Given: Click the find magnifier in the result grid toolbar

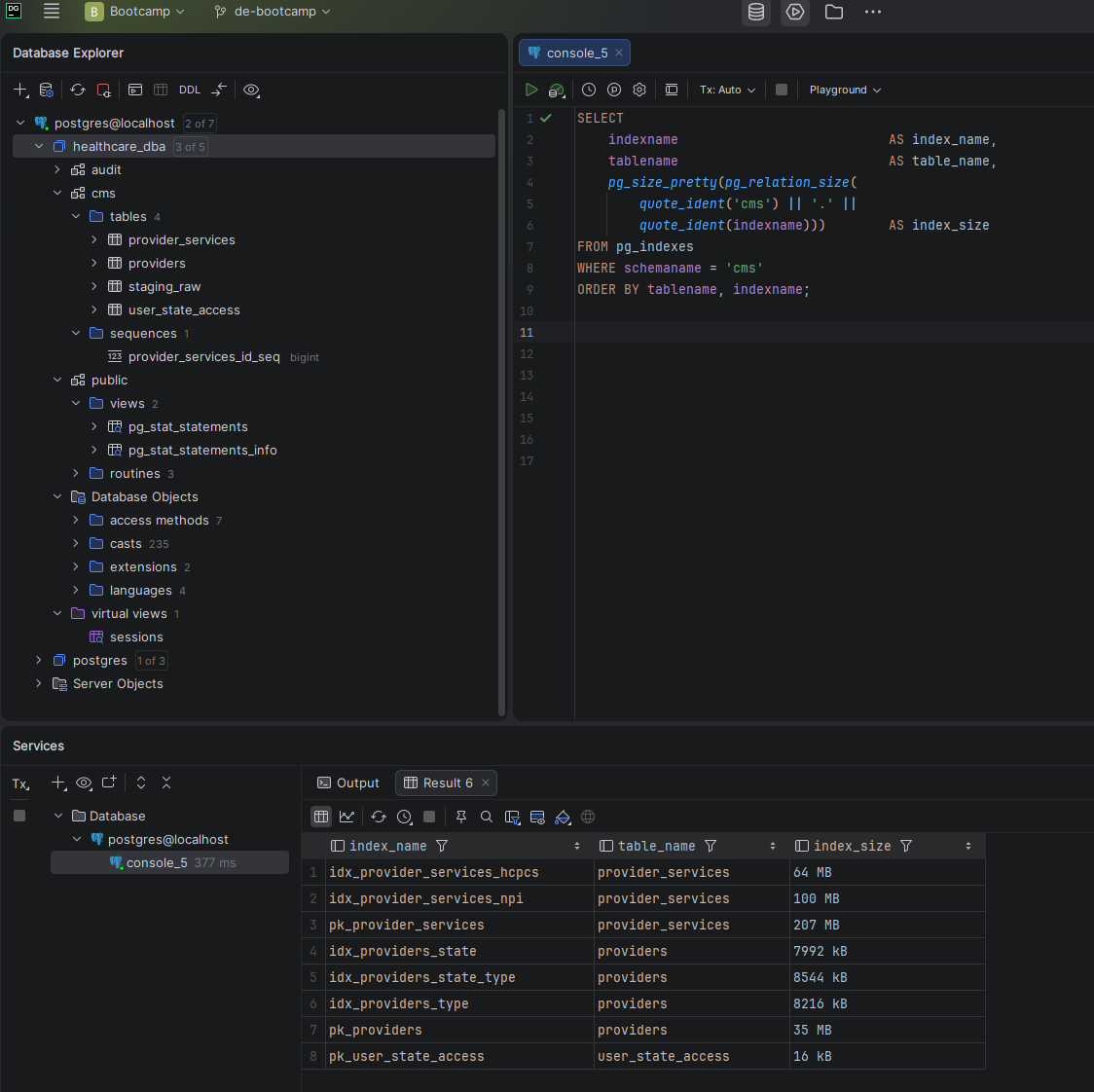Looking at the screenshot, I should 487,817.
